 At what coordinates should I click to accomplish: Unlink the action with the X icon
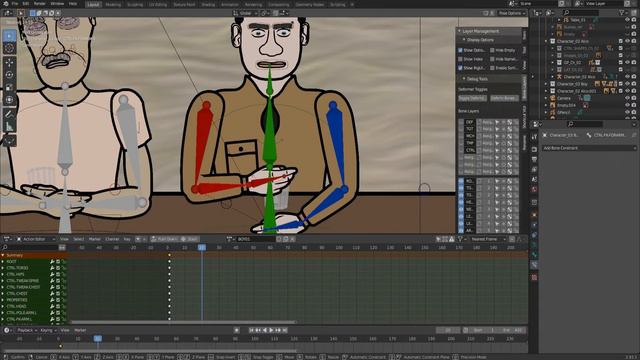click(x=292, y=239)
